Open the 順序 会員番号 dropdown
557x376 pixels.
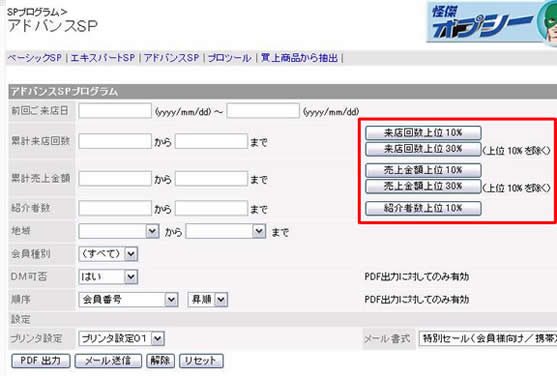coord(128,300)
